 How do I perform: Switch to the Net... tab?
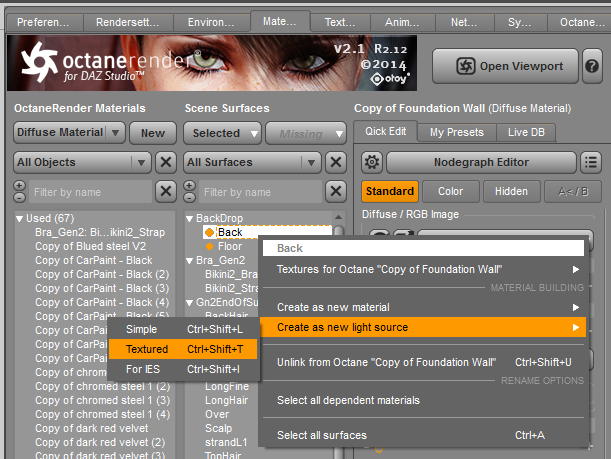pyautogui.click(x=464, y=23)
